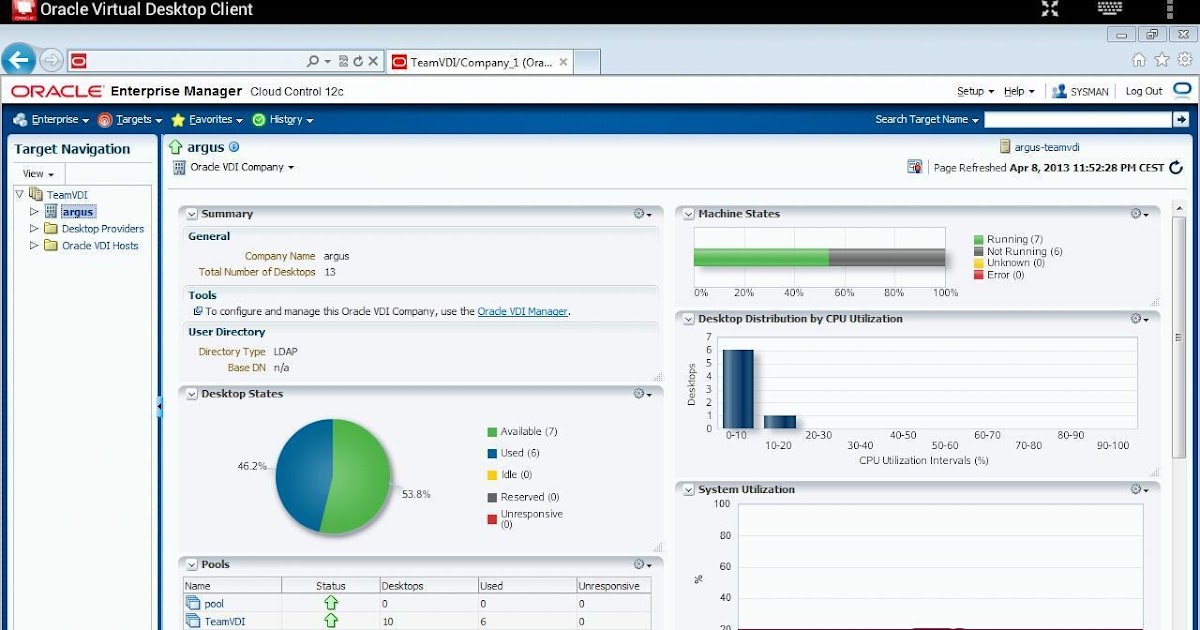The height and width of the screenshot is (630, 1200).
Task: Open the View dropdown in Target Navigation
Action: [39, 173]
